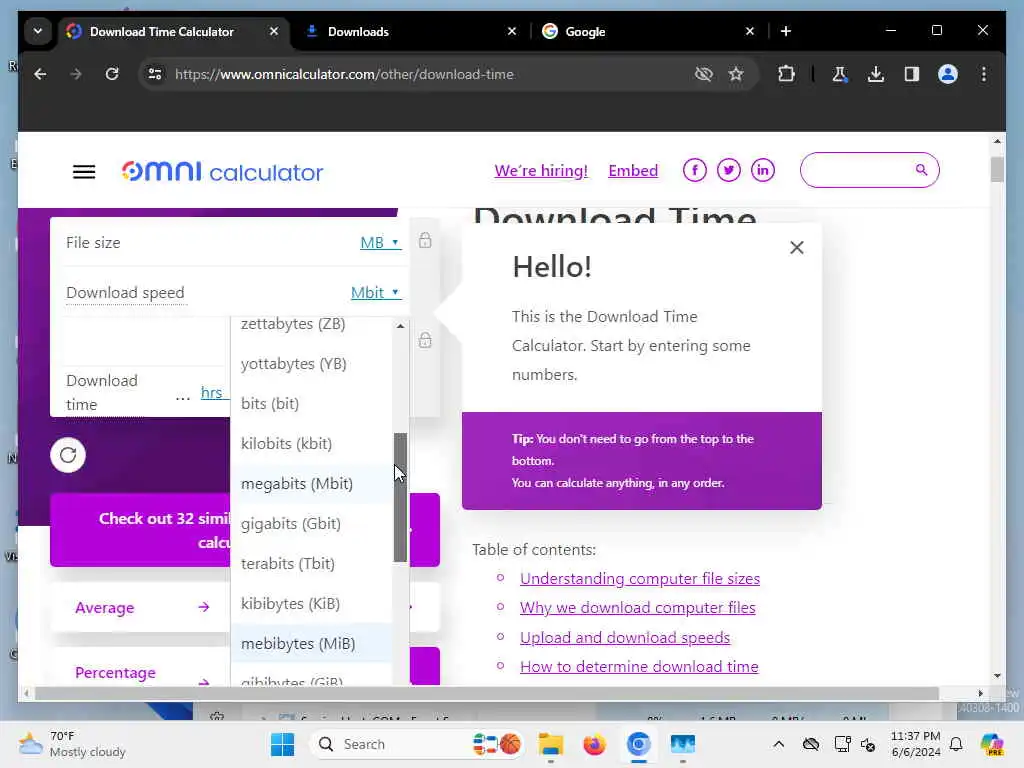The width and height of the screenshot is (1024, 768).
Task: Open Why we download computer files link
Action: click(637, 607)
